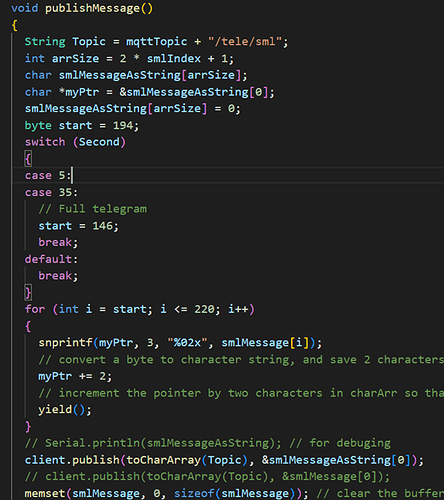Click the '// Full telegram' comment

[93, 209]
